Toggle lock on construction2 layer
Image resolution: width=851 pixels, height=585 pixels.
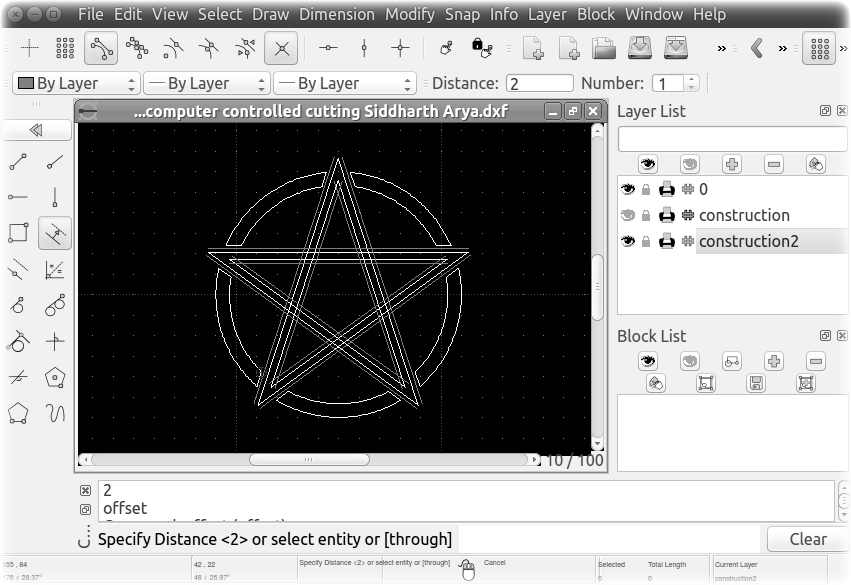pos(646,241)
